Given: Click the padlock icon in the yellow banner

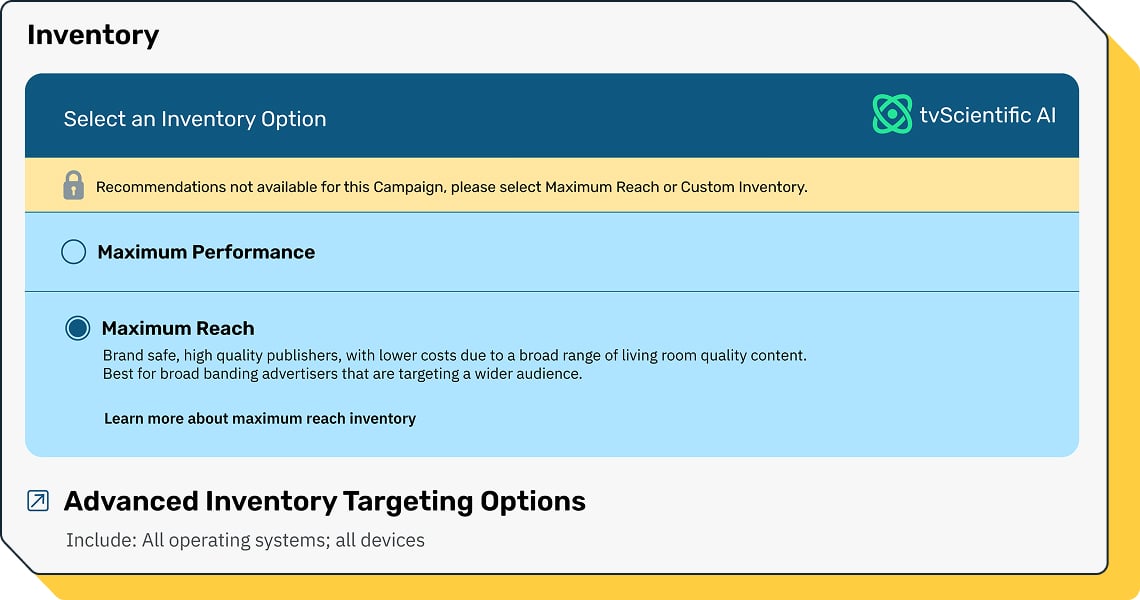Looking at the screenshot, I should tap(73, 185).
